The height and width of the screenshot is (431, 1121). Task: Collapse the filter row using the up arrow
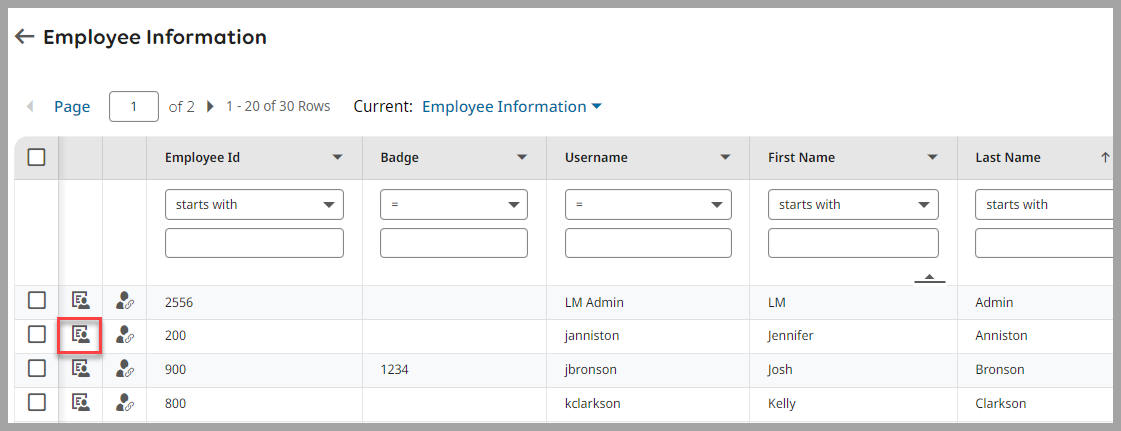(930, 277)
